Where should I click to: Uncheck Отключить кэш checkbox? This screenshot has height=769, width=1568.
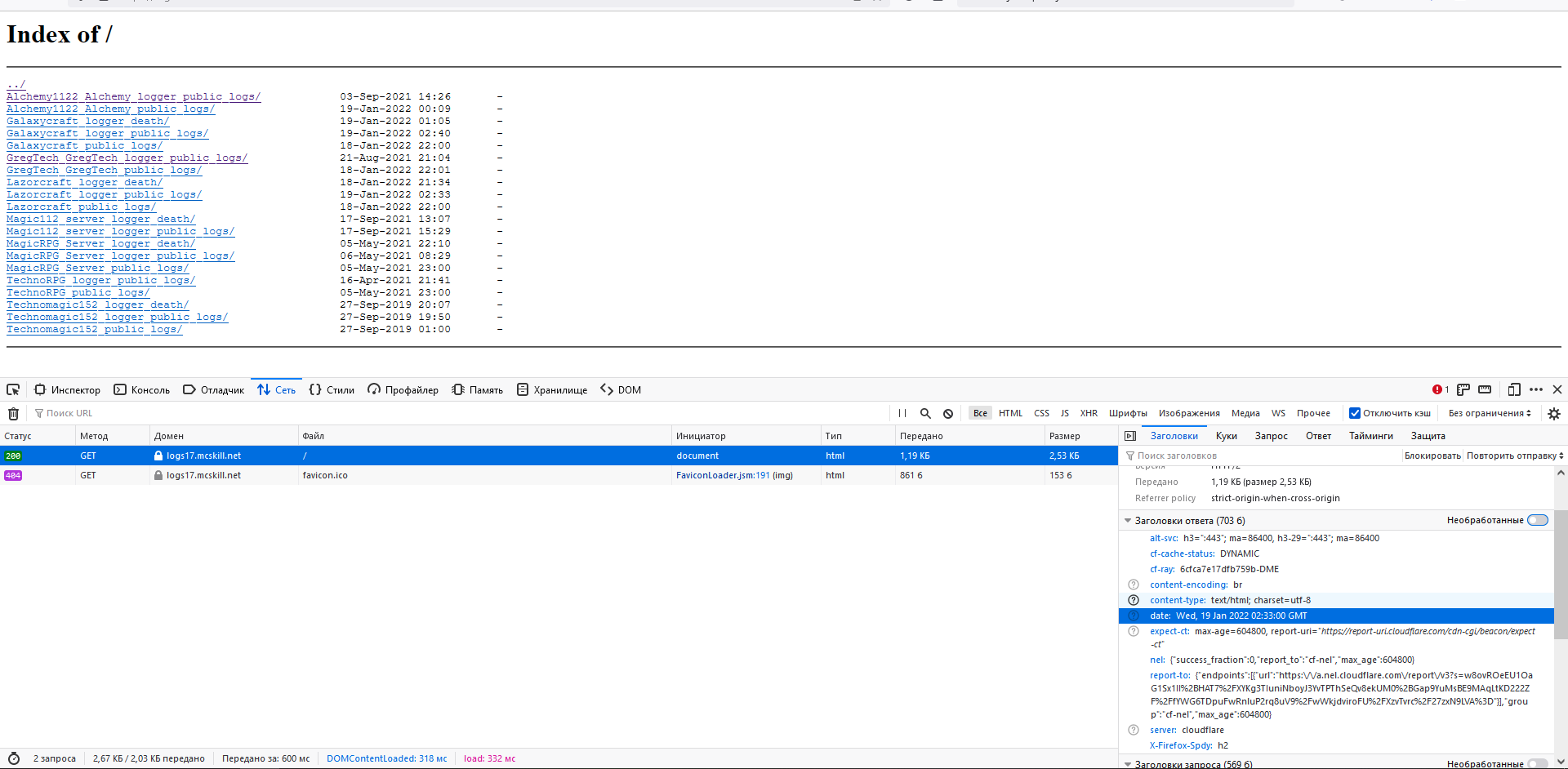[1355, 413]
